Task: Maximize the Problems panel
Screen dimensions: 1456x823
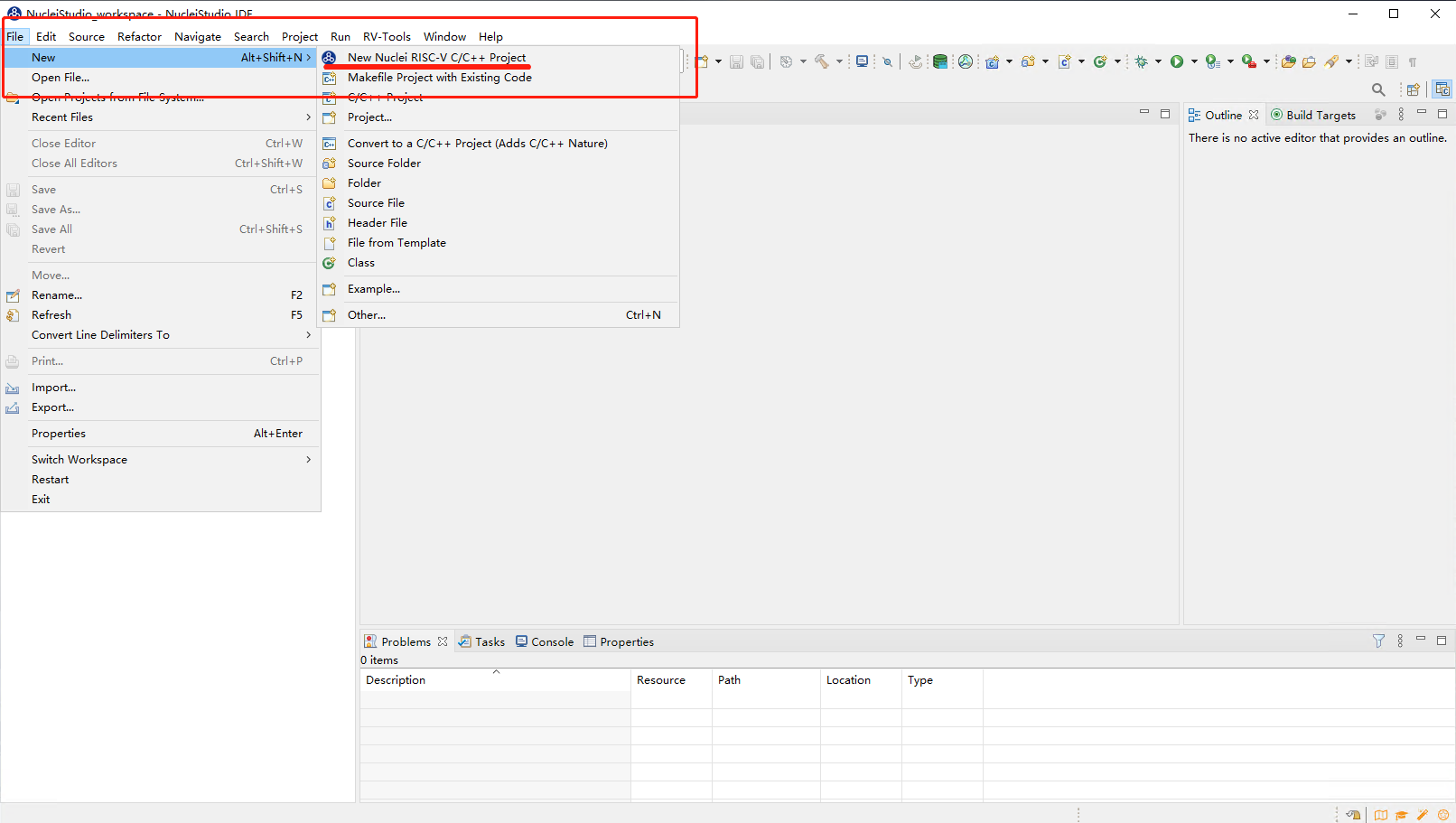Action: [1442, 640]
